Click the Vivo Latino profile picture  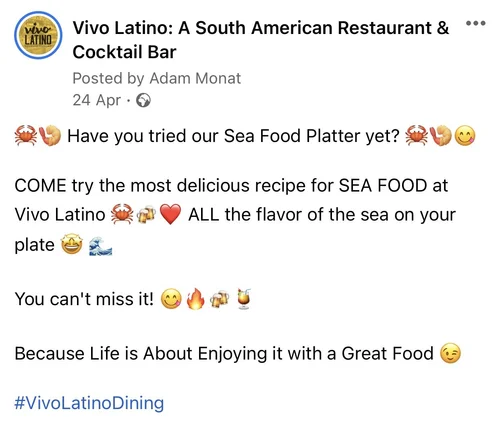[x=38, y=35]
